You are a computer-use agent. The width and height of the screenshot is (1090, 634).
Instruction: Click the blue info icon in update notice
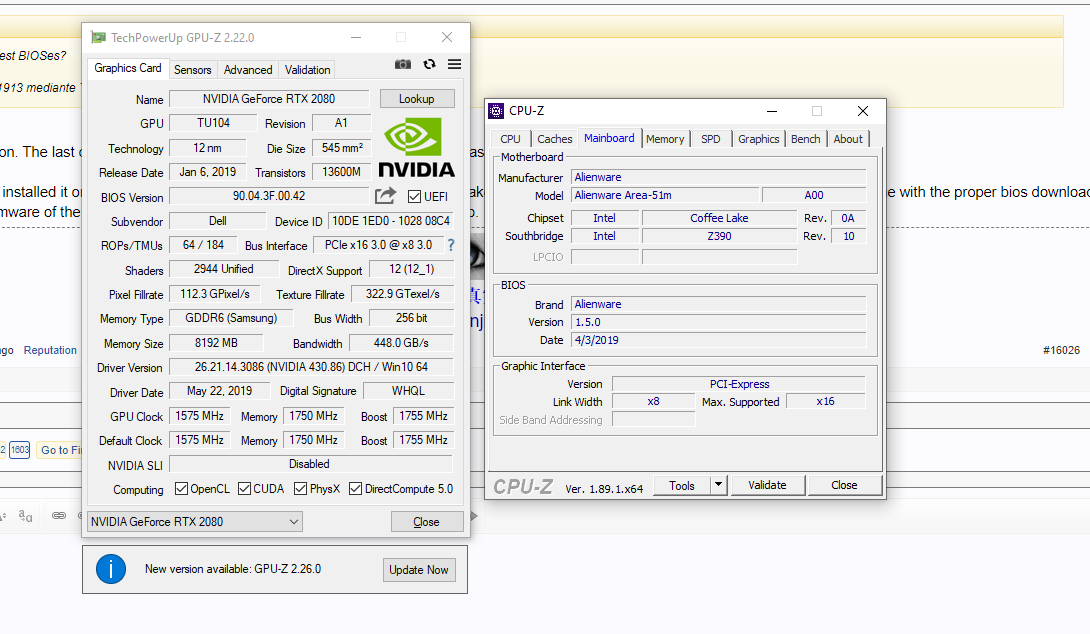tap(111, 569)
